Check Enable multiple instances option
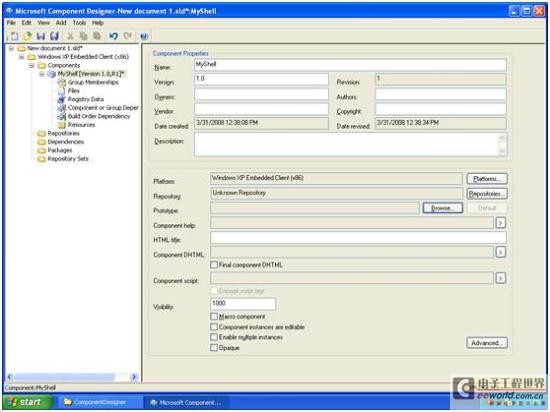The image size is (550, 412). tap(214, 337)
